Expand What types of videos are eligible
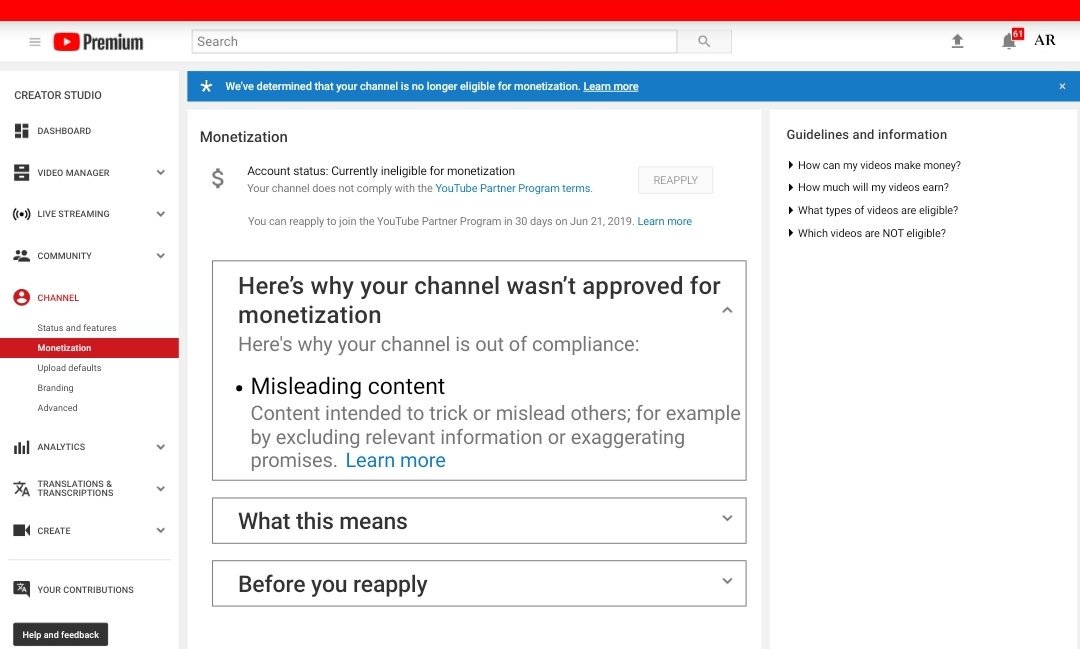The width and height of the screenshot is (1080, 649). (873, 210)
